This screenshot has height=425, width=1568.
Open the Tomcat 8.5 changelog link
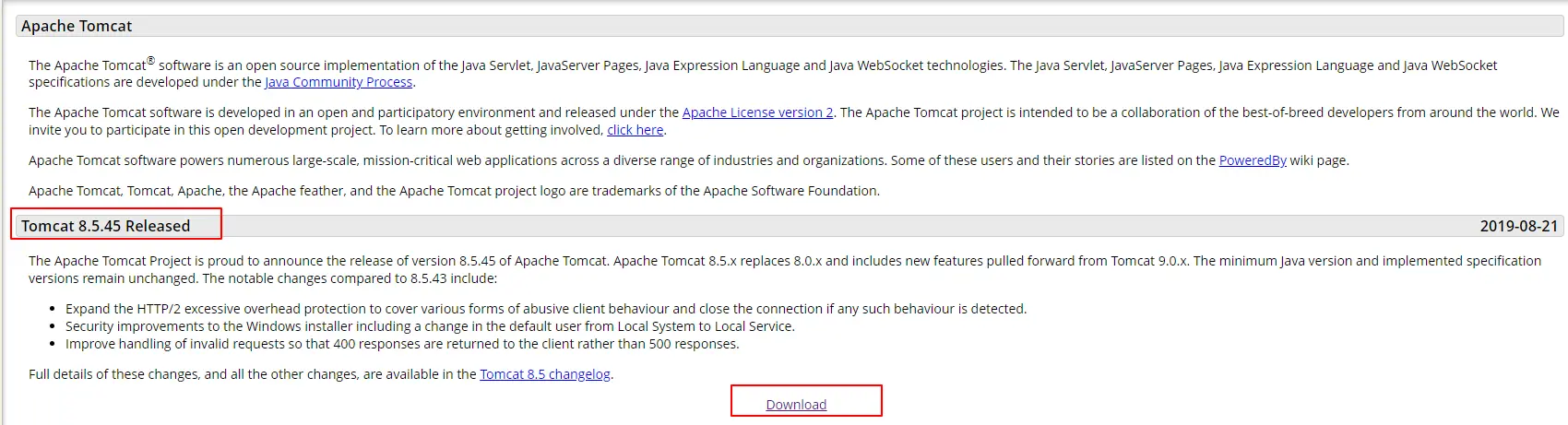coord(545,374)
